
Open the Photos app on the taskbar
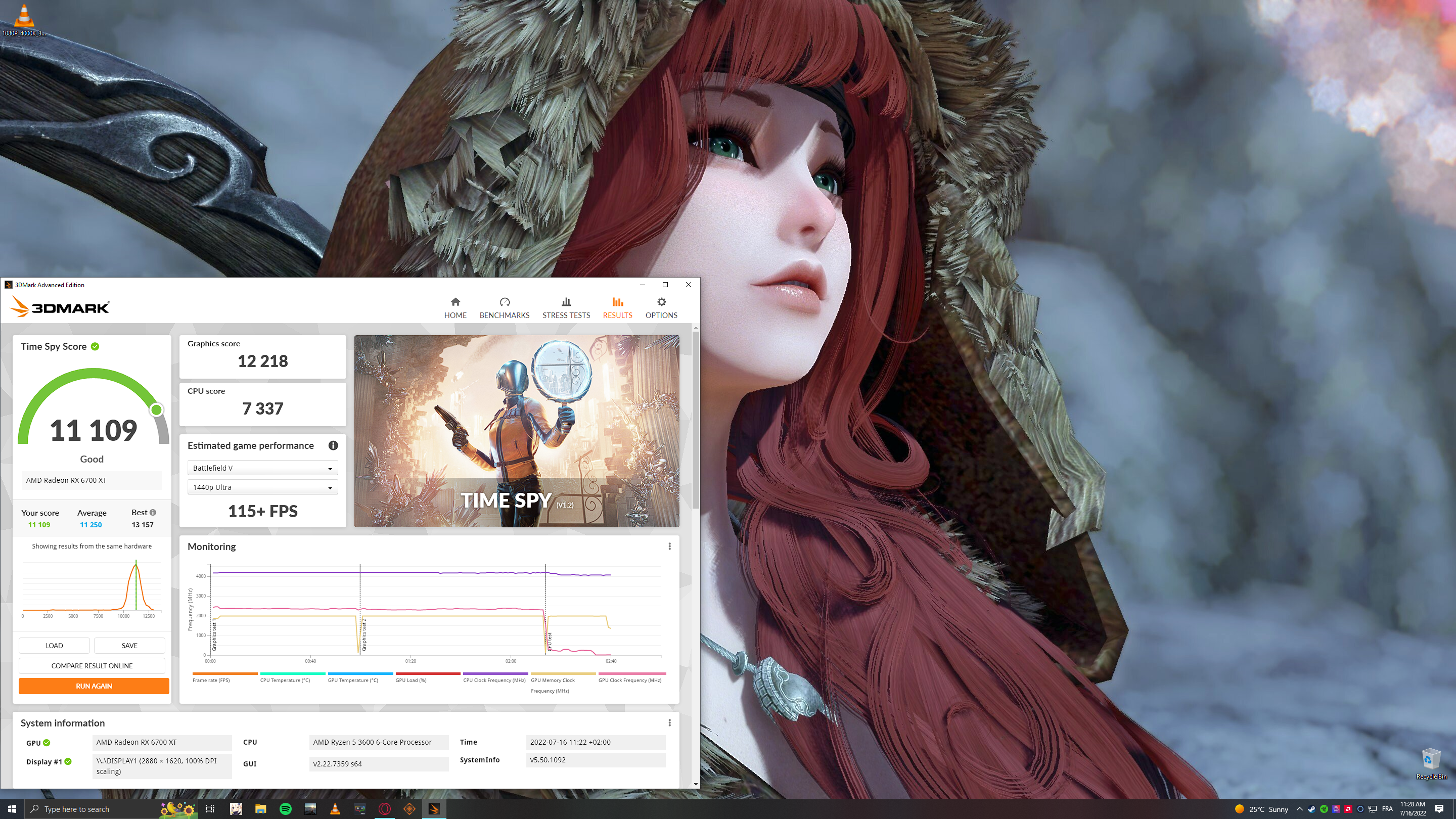click(310, 809)
